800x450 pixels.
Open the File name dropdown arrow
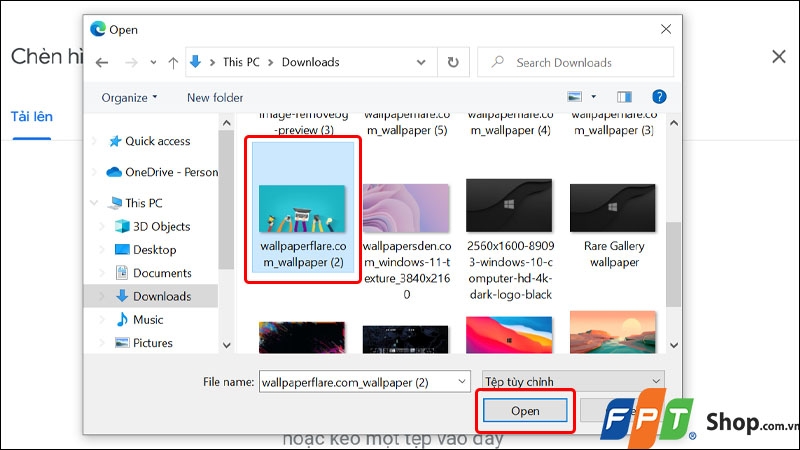click(462, 382)
